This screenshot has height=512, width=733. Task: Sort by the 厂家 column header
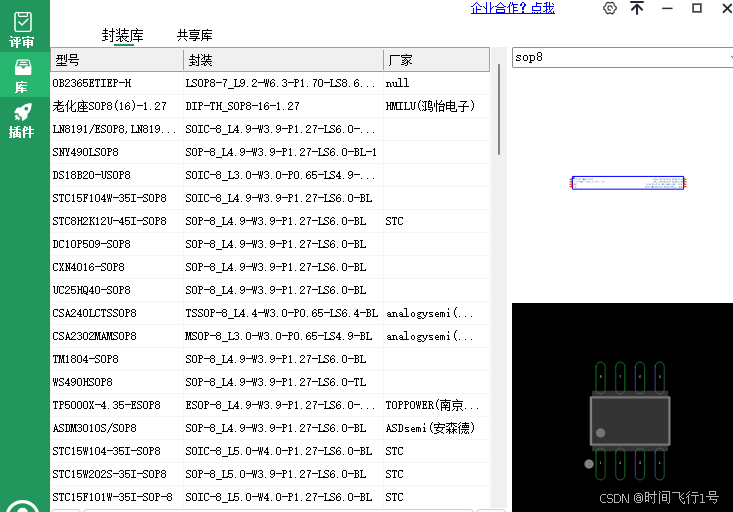coord(436,60)
